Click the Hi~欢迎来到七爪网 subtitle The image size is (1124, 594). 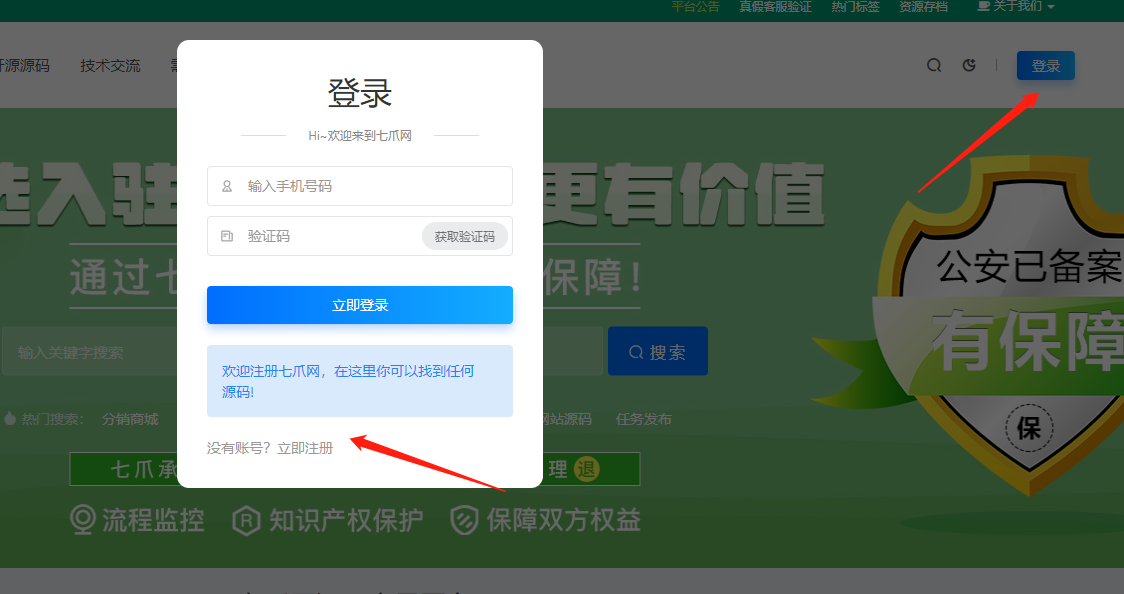click(360, 135)
